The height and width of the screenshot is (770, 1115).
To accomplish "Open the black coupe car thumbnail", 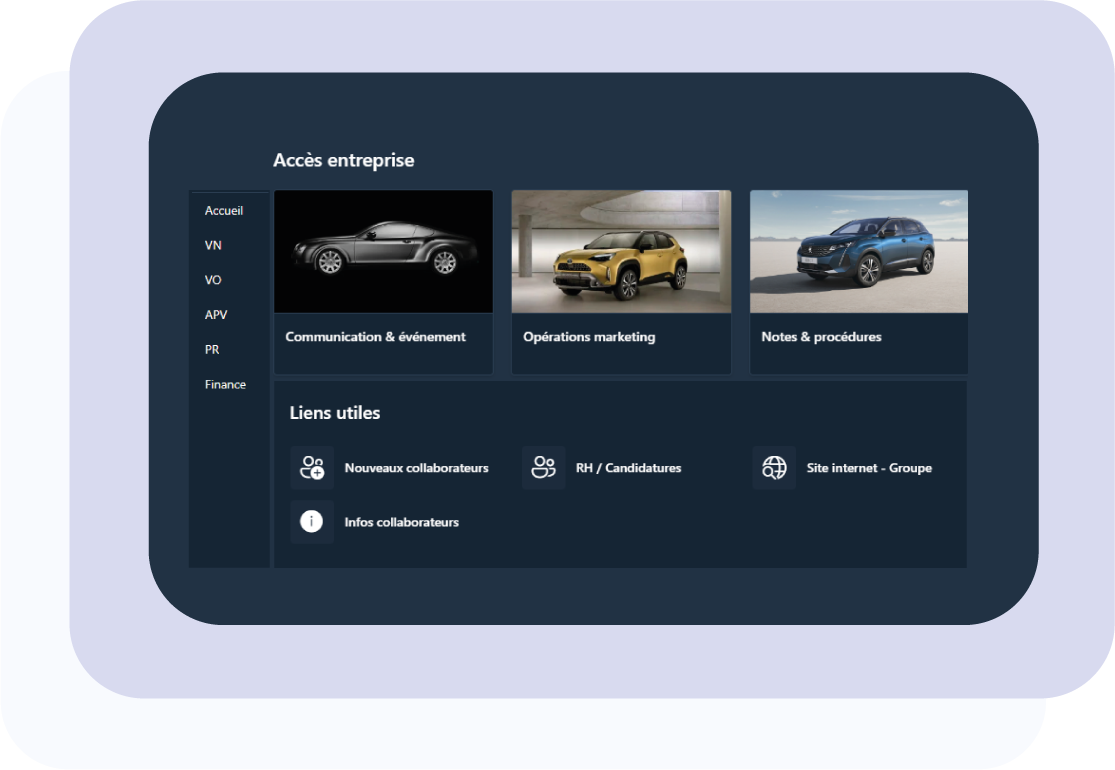I will coord(383,252).
